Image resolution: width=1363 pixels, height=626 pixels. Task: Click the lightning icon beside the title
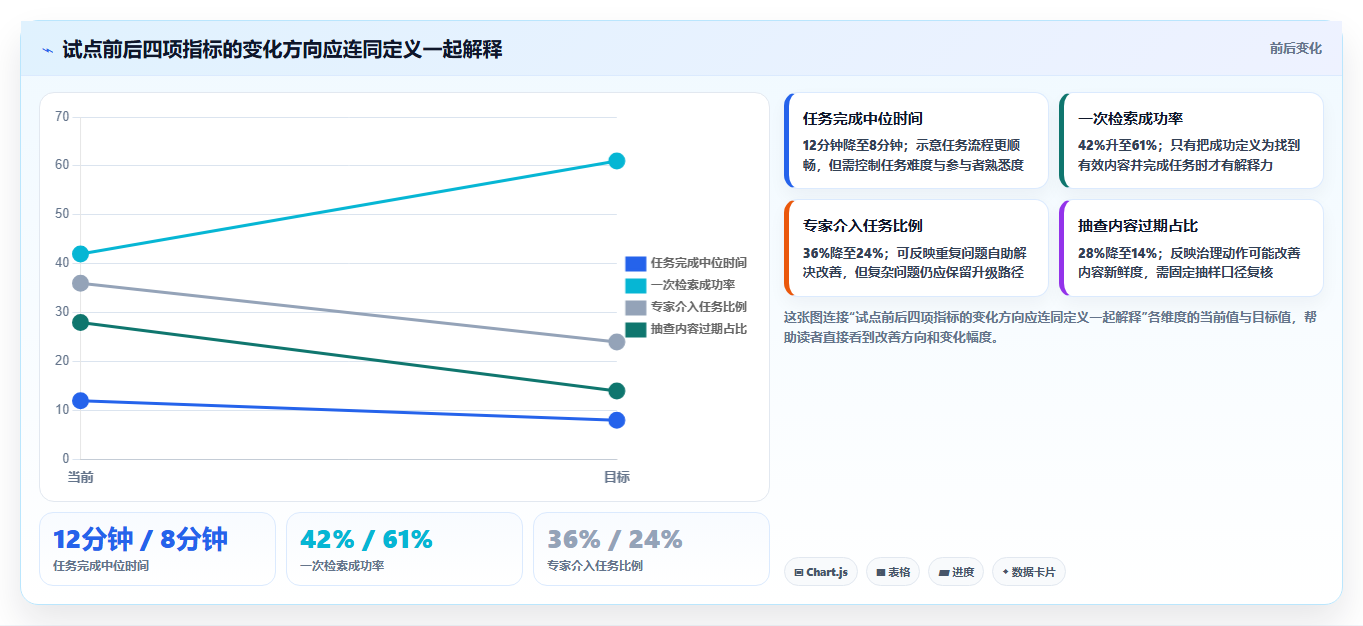tap(48, 49)
